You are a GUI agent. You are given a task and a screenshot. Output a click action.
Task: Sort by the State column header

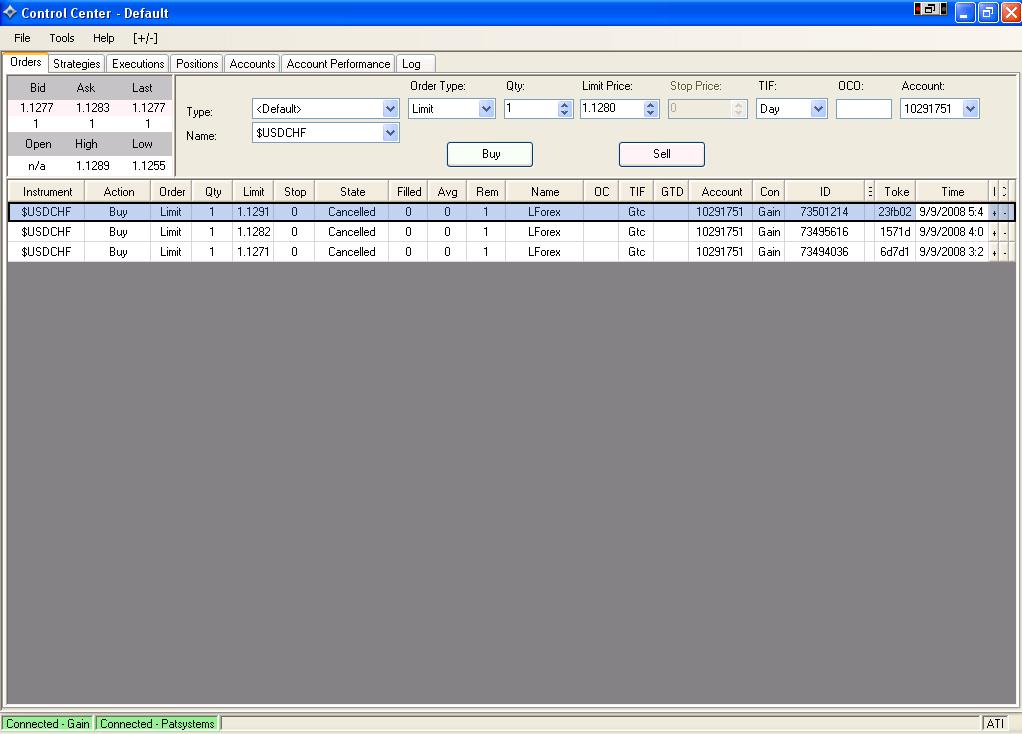(x=352, y=192)
